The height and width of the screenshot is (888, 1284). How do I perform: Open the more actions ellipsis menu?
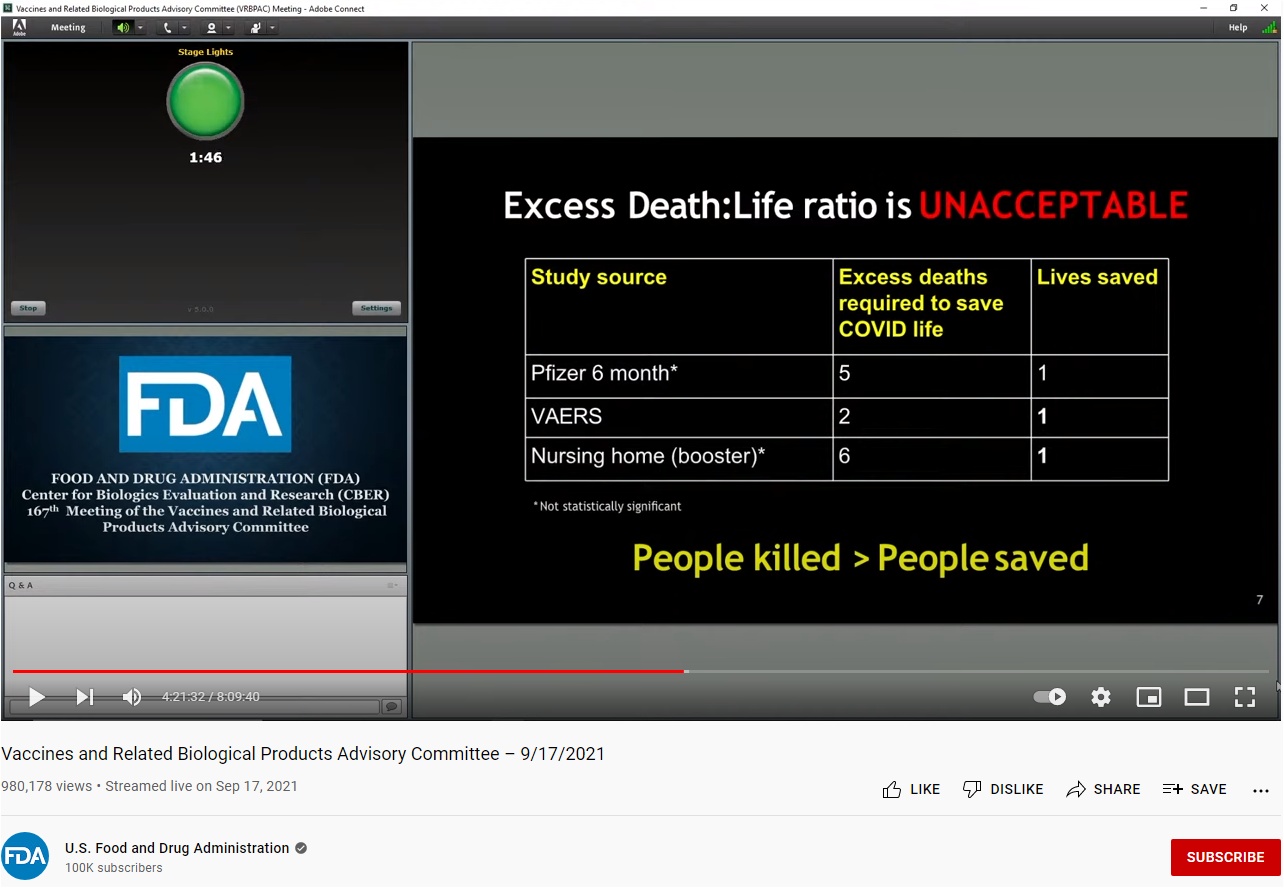[1261, 790]
